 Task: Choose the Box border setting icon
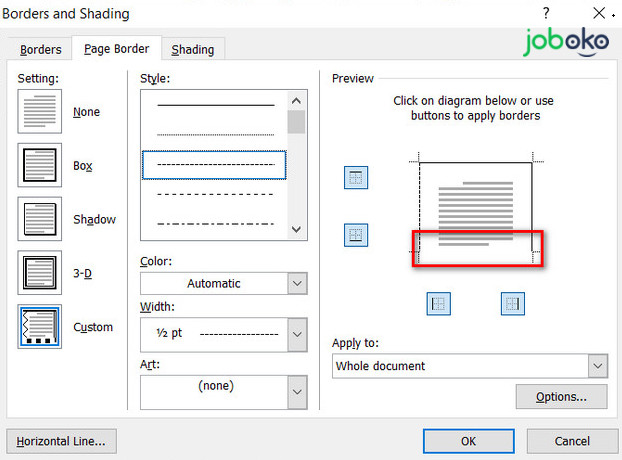[40, 165]
